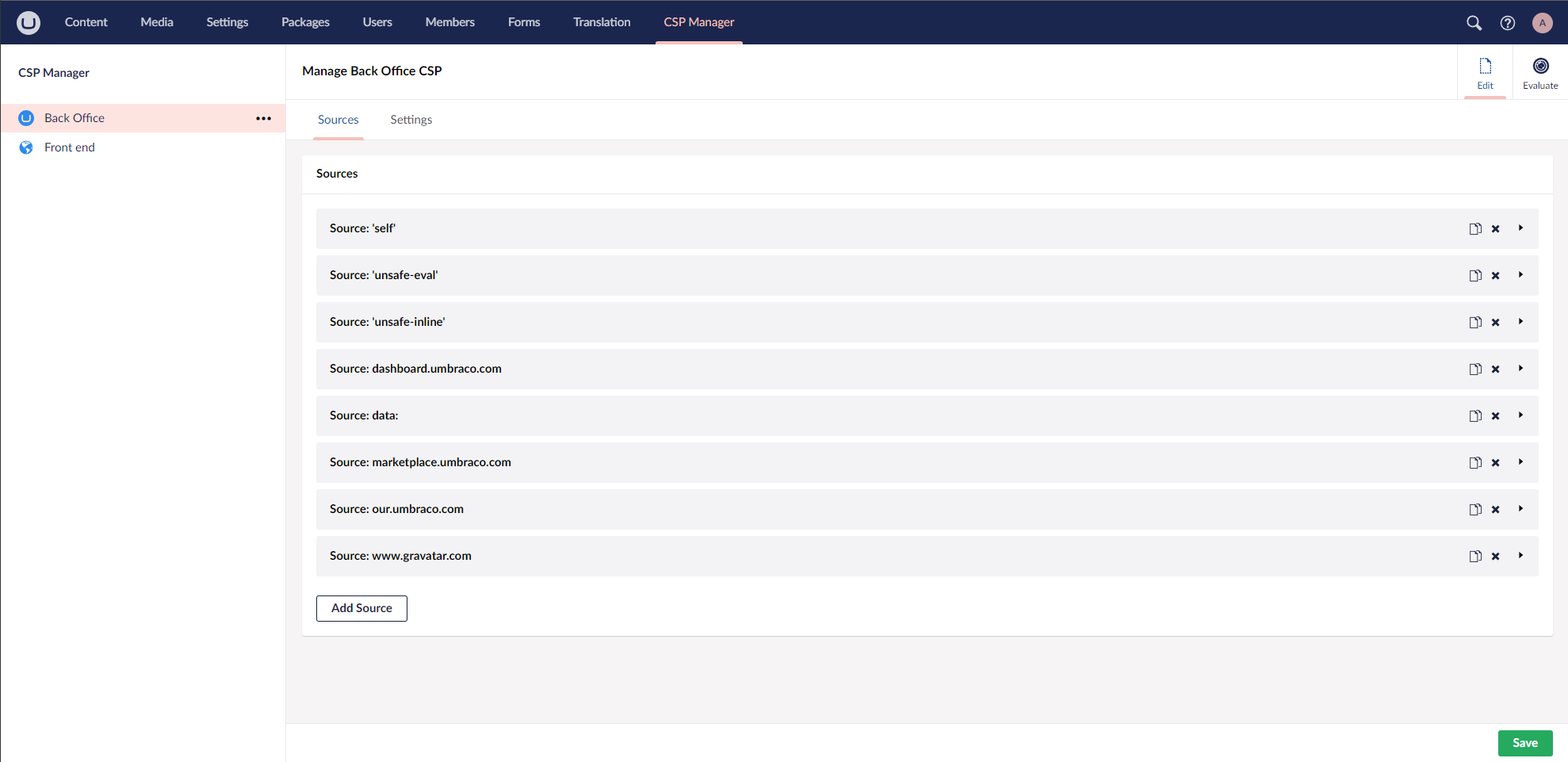The height and width of the screenshot is (762, 1568).
Task: Click the Umbraco logo icon
Action: pos(29,22)
